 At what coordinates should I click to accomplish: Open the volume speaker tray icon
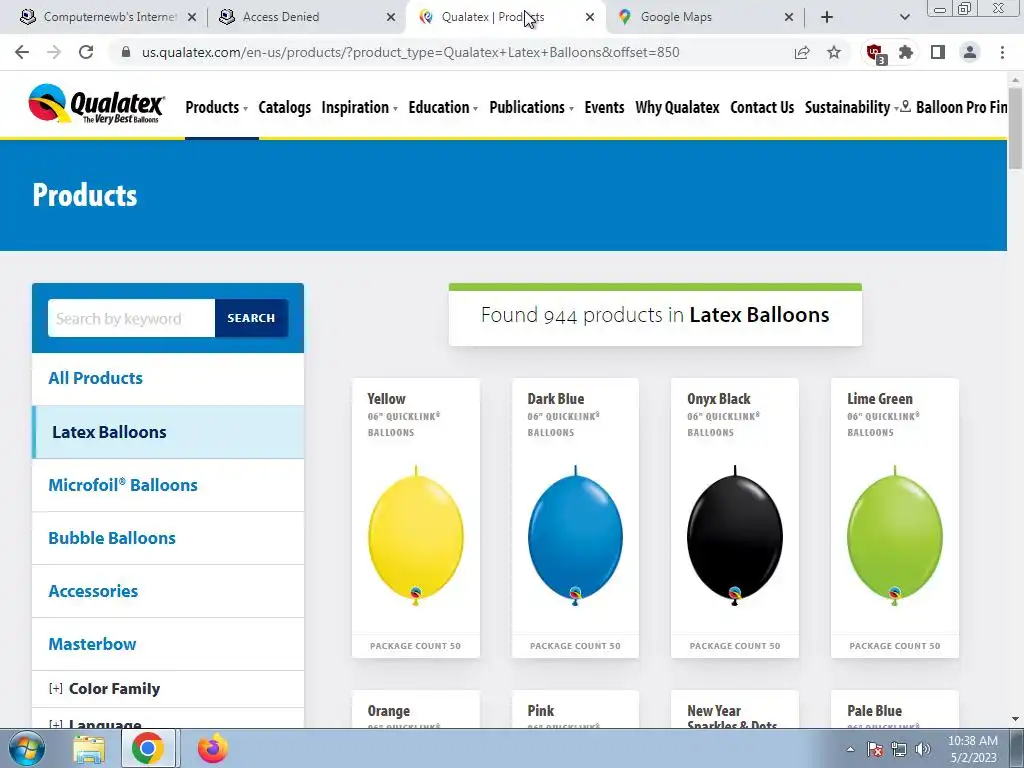point(923,749)
